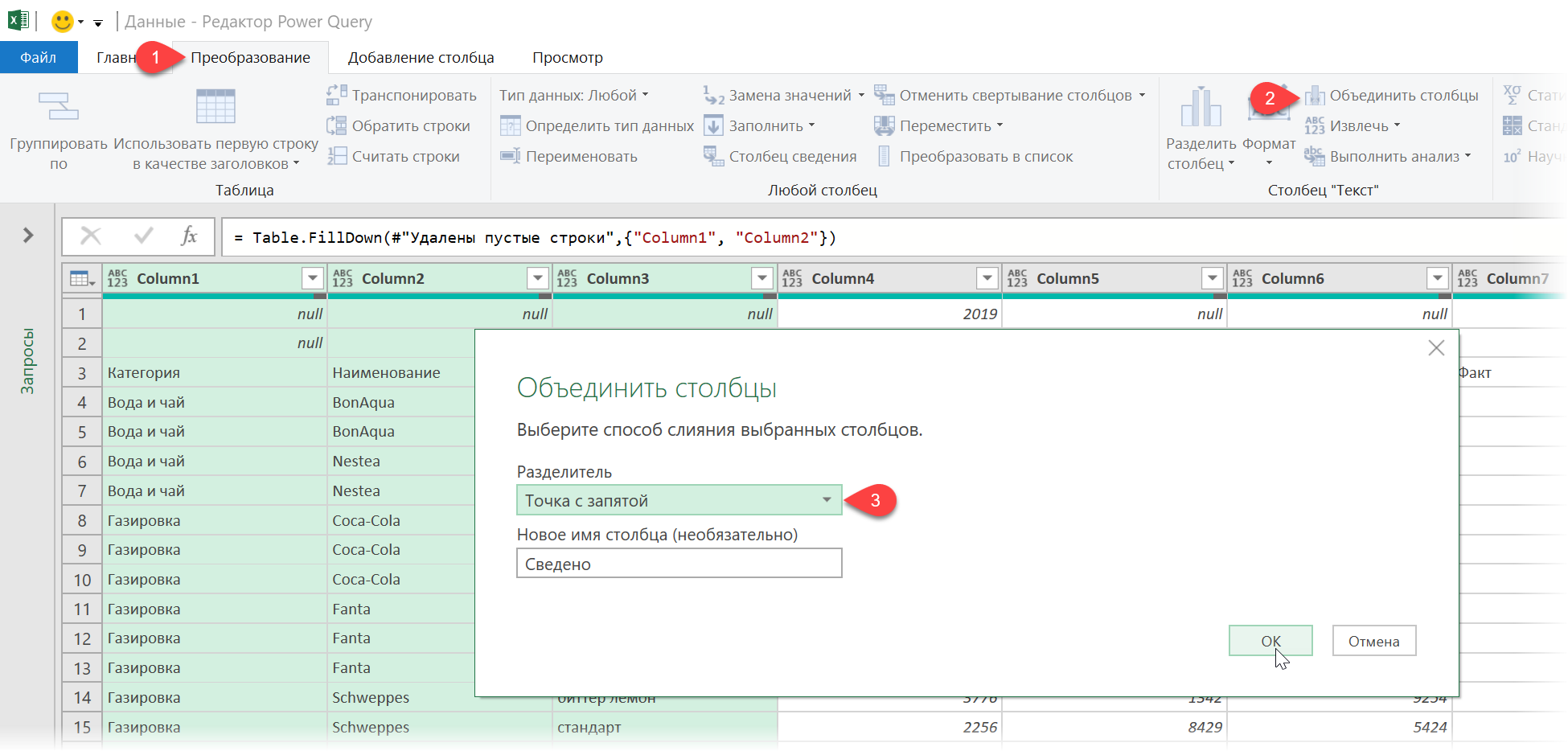Click the new column name field containing Сведено
Screen dimensions: 1568x751
tap(679, 564)
